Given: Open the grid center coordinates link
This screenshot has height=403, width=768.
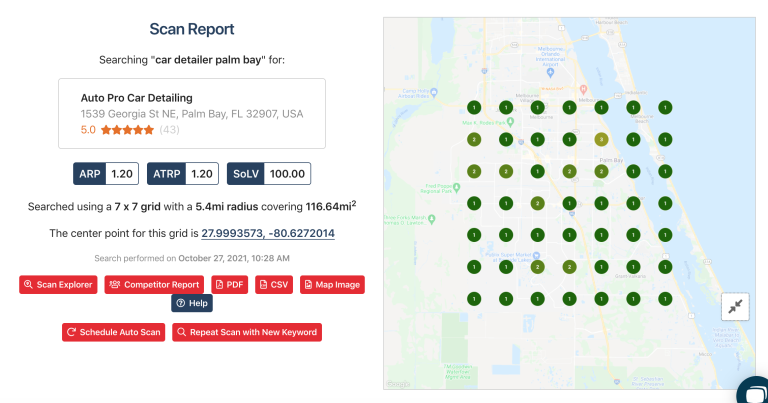Looking at the screenshot, I should point(268,233).
